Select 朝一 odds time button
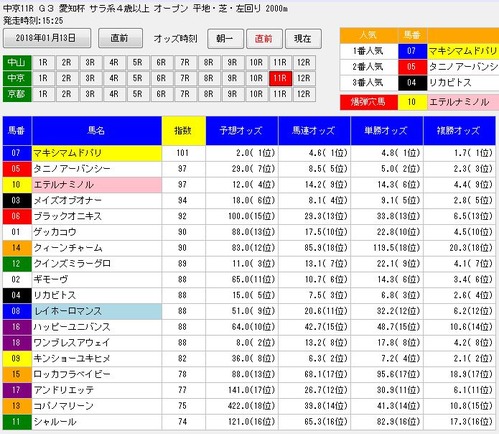This screenshot has height=434, width=499. tap(225, 39)
